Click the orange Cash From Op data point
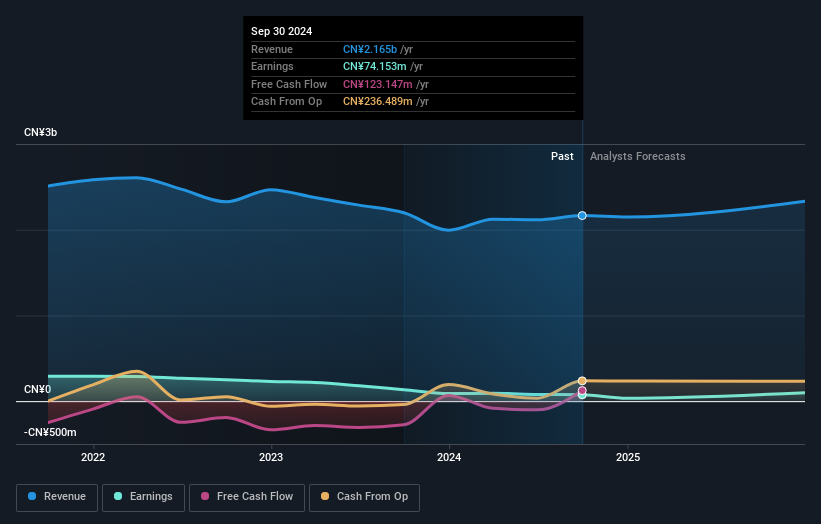The width and height of the screenshot is (821, 524). pyautogui.click(x=582, y=381)
